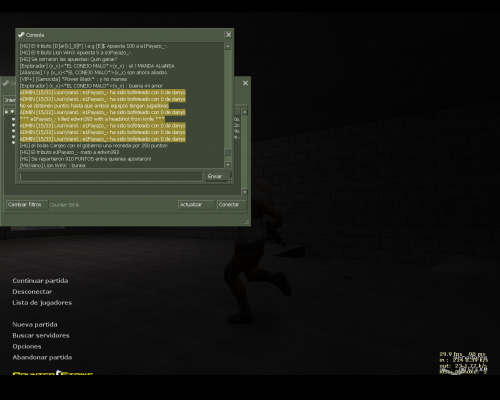This screenshot has width=500, height=400.
Task: Close the server browser window behind the console
Action: [x=245, y=83]
